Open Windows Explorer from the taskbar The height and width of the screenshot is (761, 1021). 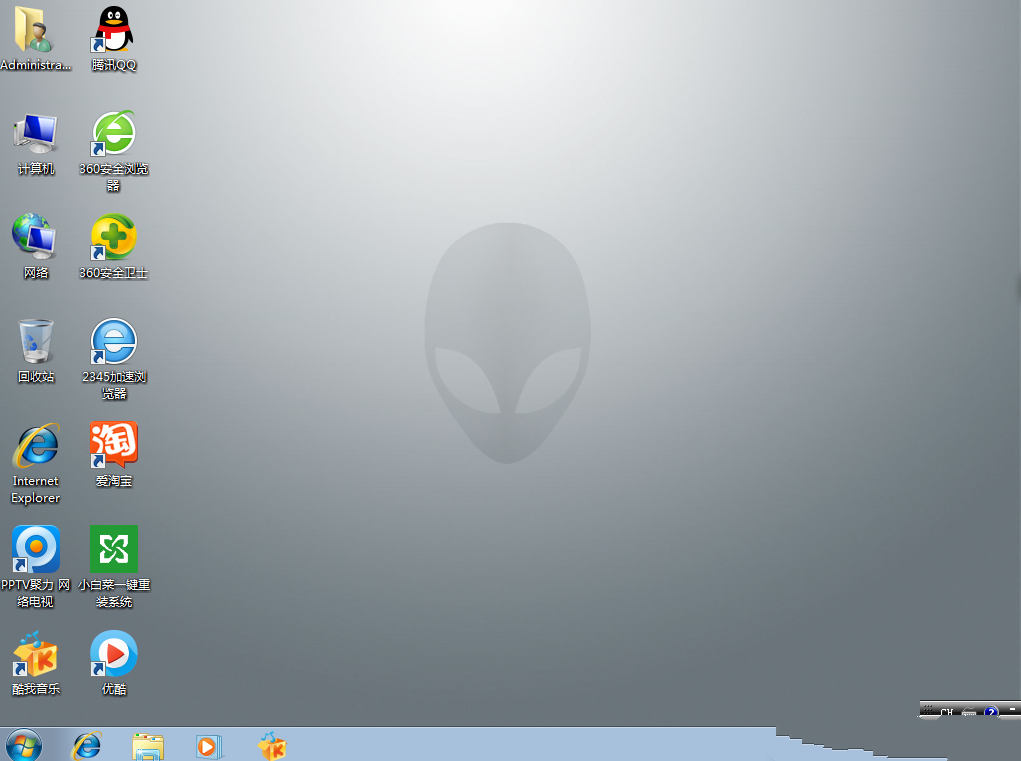[x=148, y=745]
